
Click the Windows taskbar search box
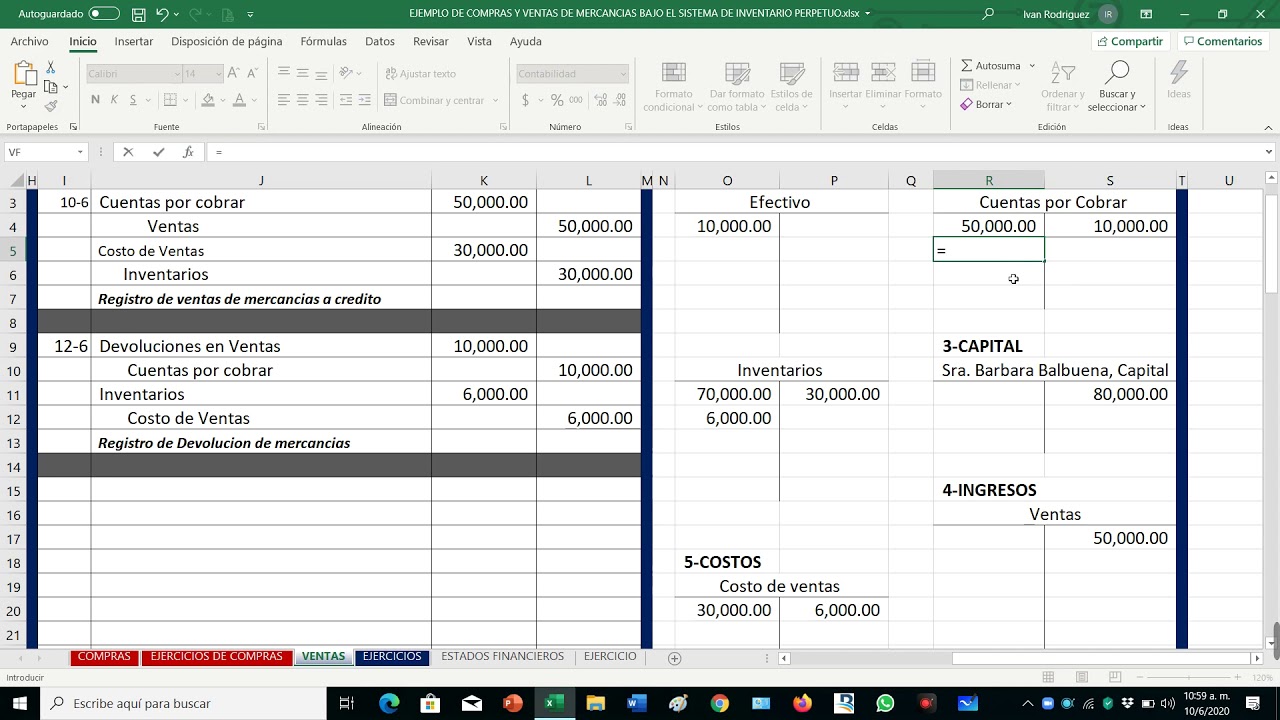click(183, 703)
